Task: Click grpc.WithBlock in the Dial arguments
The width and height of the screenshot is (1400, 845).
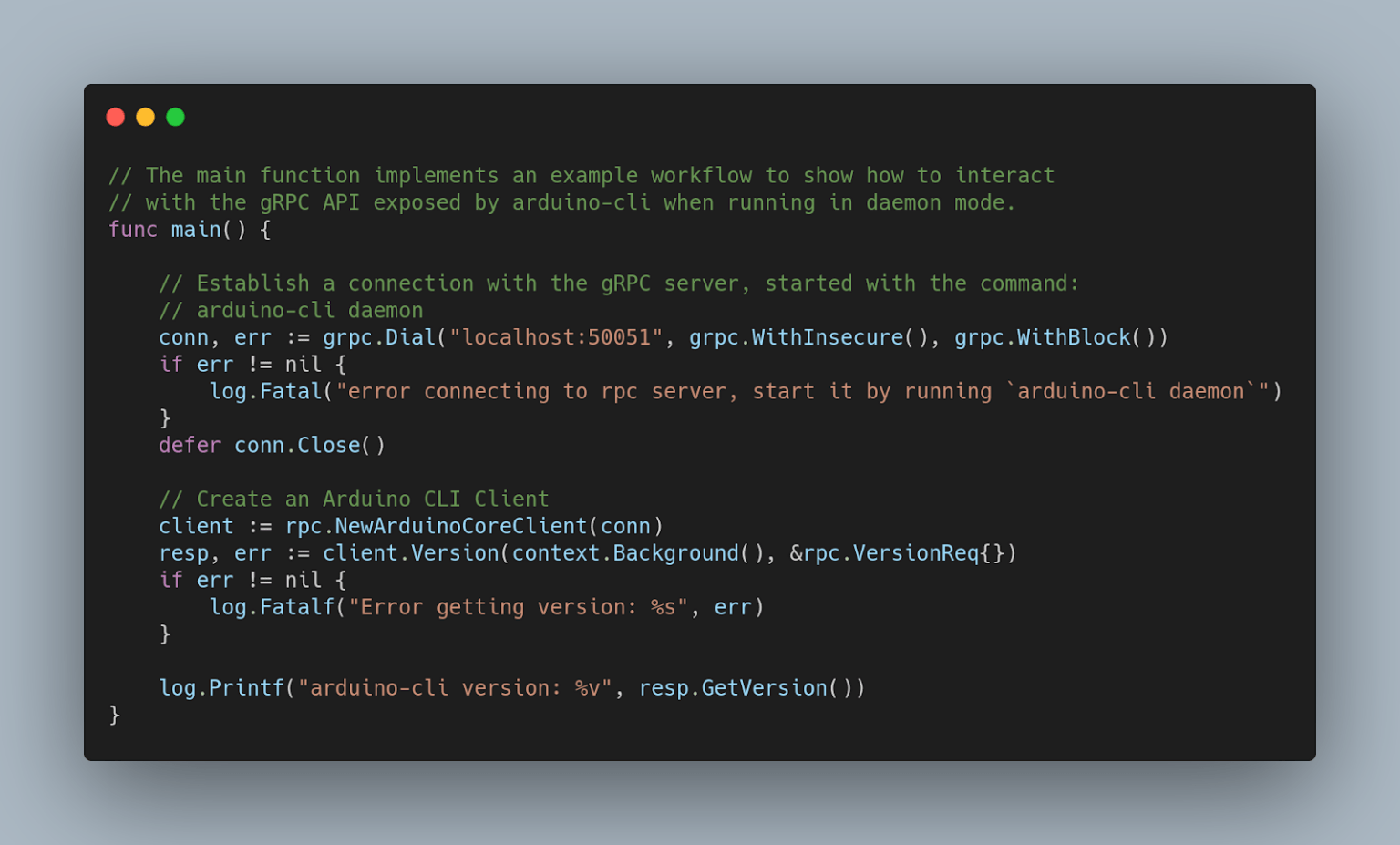Action: tap(1043, 337)
